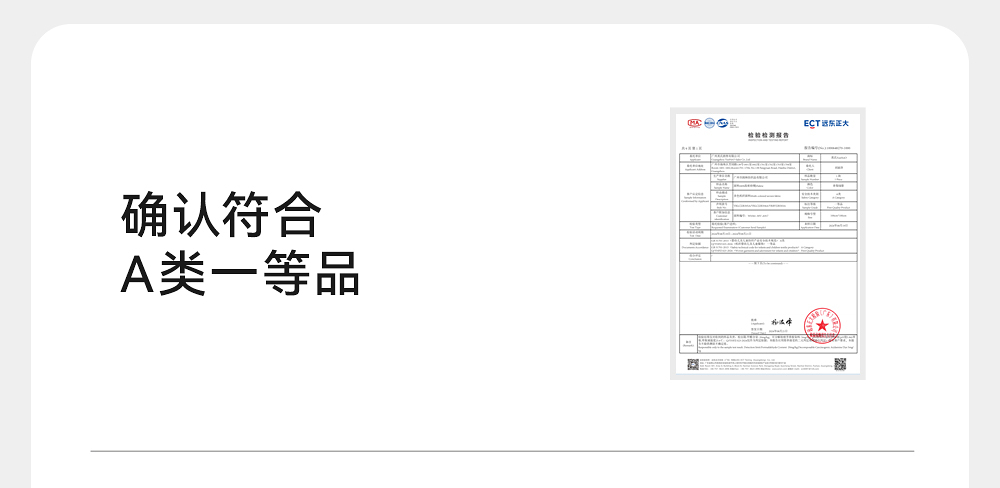Click the handwritten approver signature on the report
Viewport: 1000px width, 488px height.
[x=781, y=323]
